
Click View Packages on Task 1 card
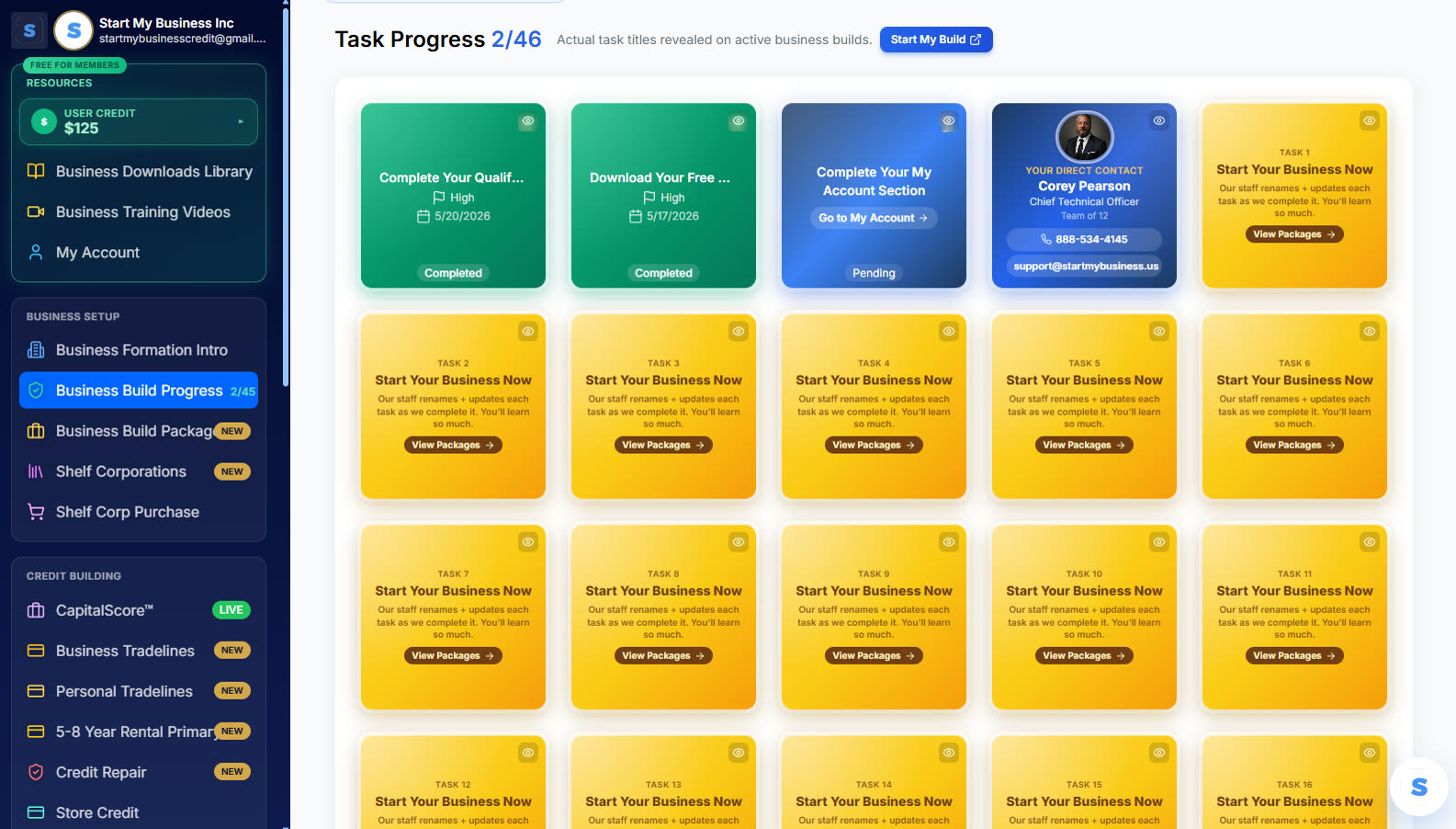(1294, 234)
